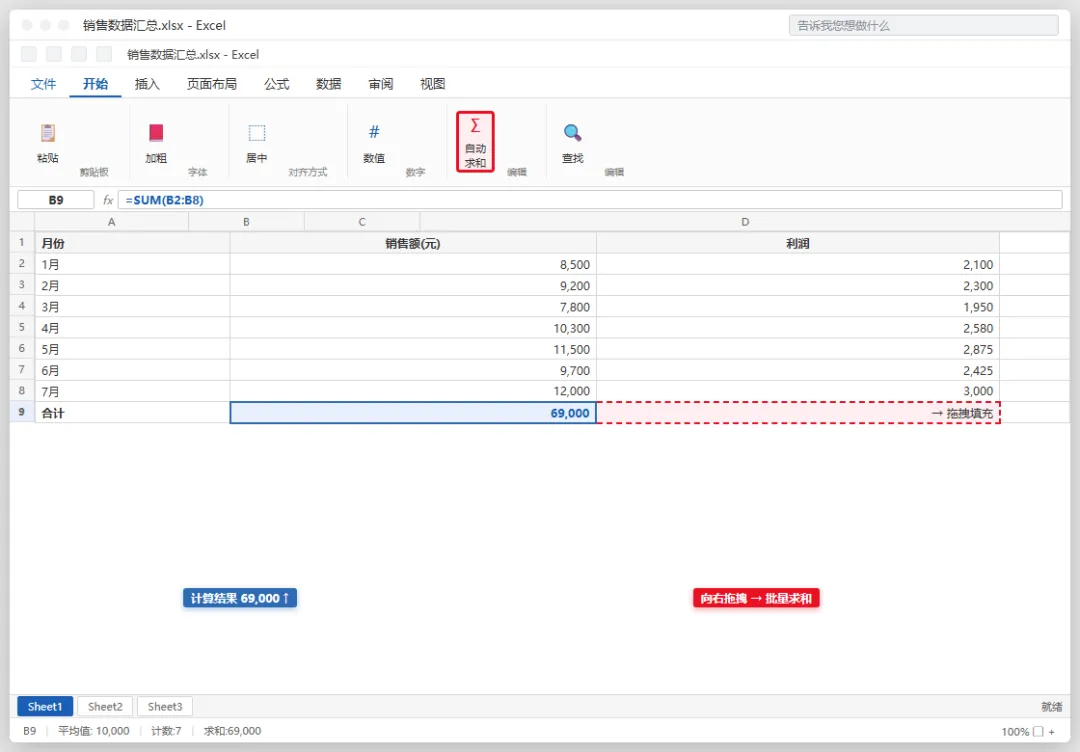This screenshot has height=752, width=1080.
Task: Switch to Sheet2 worksheet tab
Action: point(105,707)
